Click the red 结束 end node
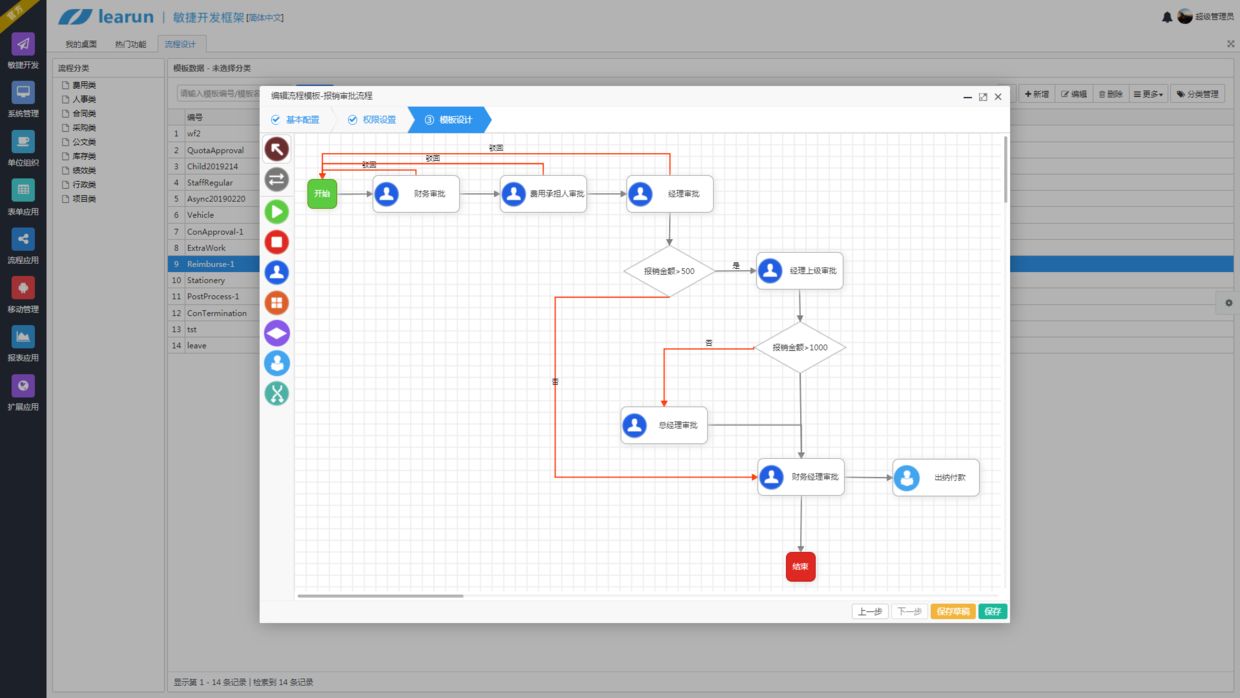 click(x=800, y=566)
